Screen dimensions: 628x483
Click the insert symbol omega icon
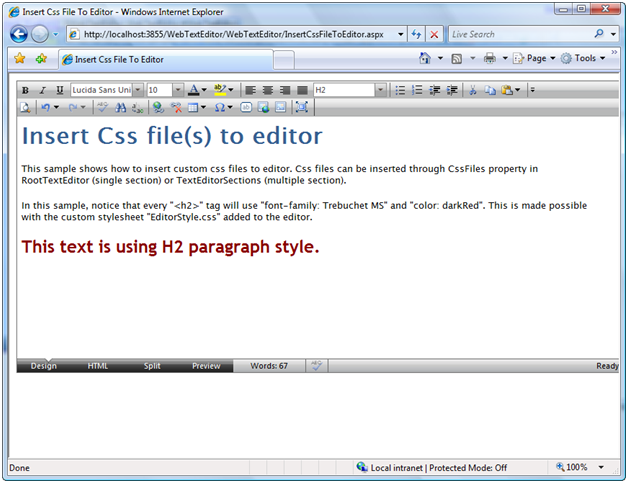pos(220,107)
